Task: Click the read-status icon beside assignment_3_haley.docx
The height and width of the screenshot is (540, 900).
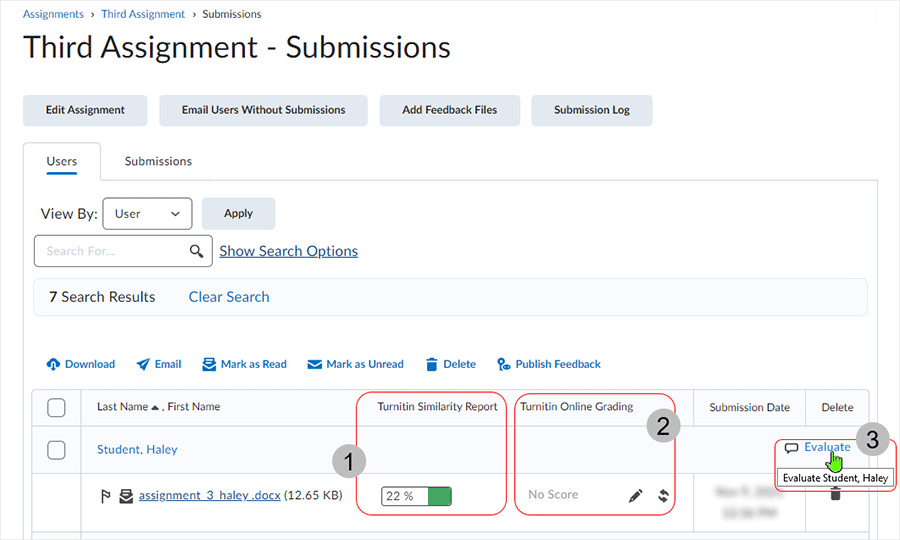Action: [x=126, y=496]
